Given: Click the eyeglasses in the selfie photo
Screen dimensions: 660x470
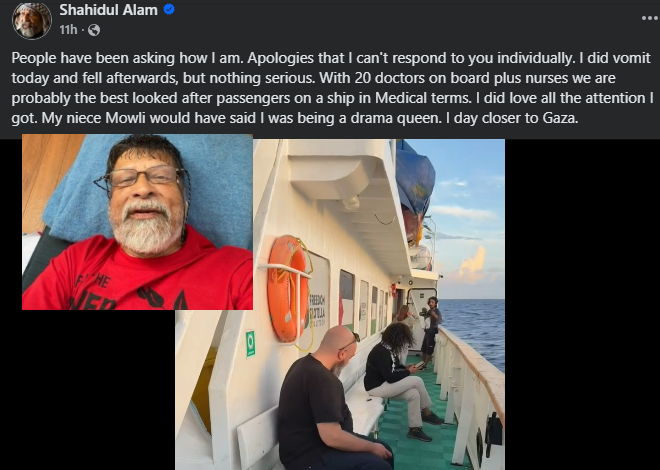Looking at the screenshot, I should [x=142, y=177].
